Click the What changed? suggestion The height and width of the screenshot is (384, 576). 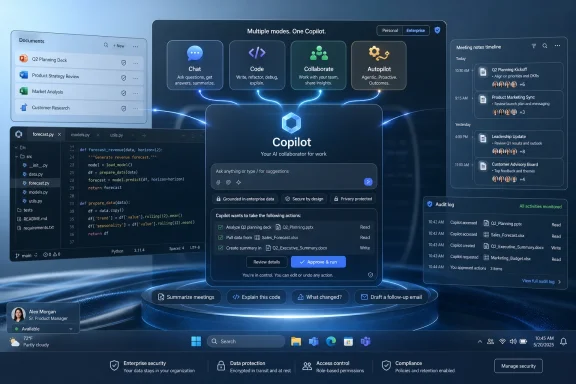pyautogui.click(x=320, y=297)
